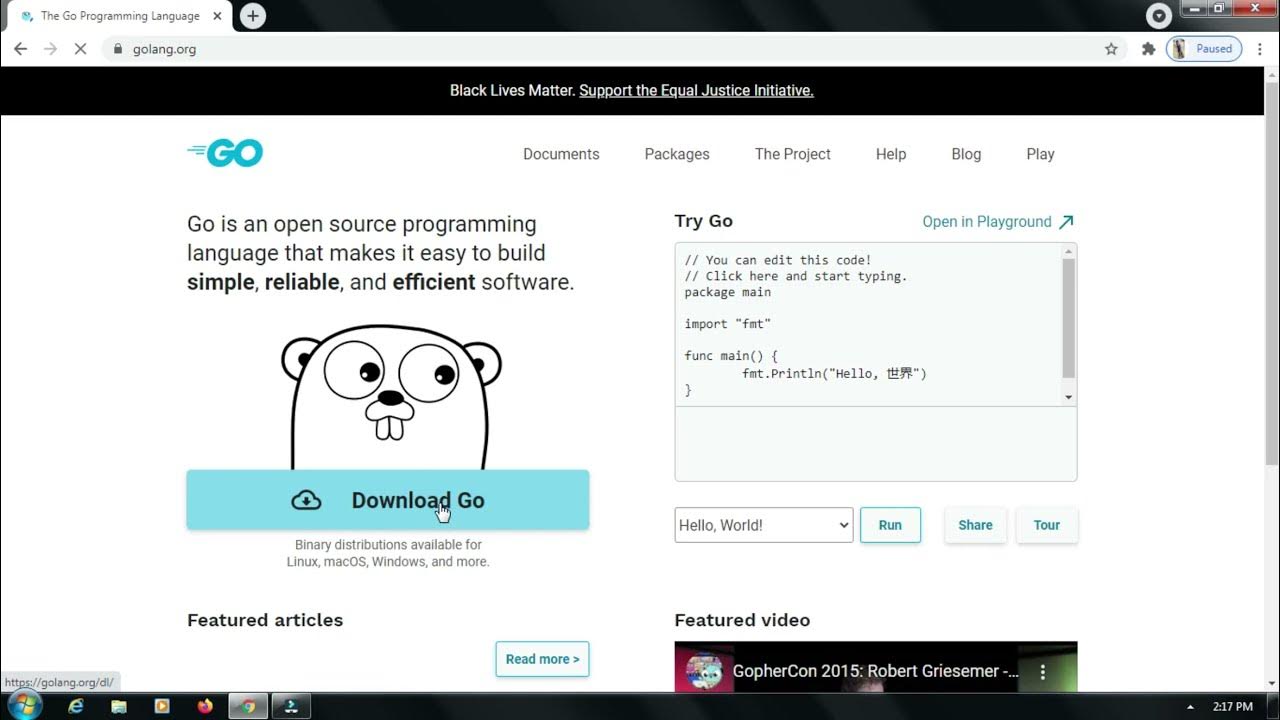Click the Featured articles heading
Screen dimensions: 1280x720
point(265,620)
